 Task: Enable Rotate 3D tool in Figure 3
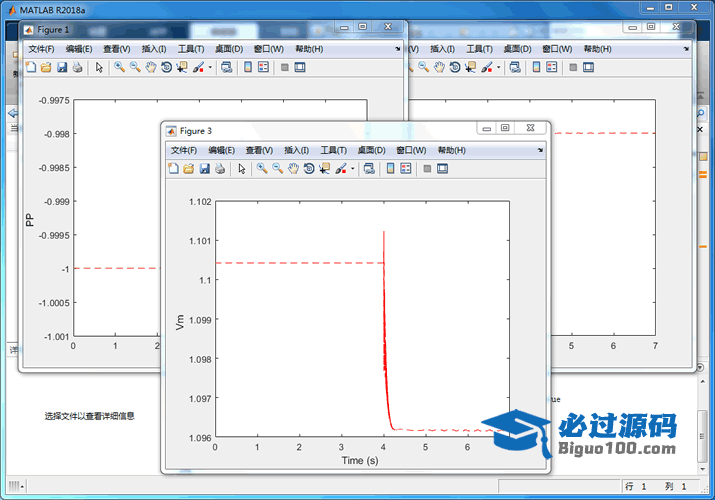[x=309, y=169]
